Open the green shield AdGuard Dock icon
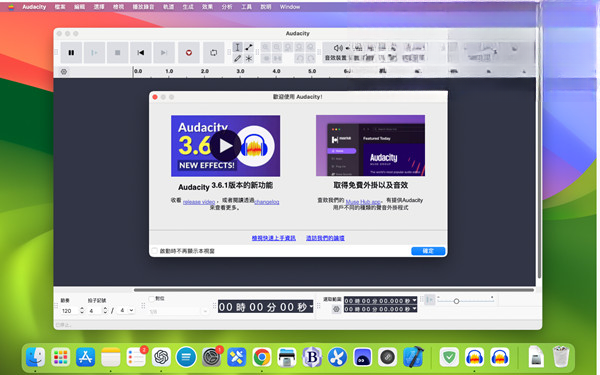 tap(449, 357)
